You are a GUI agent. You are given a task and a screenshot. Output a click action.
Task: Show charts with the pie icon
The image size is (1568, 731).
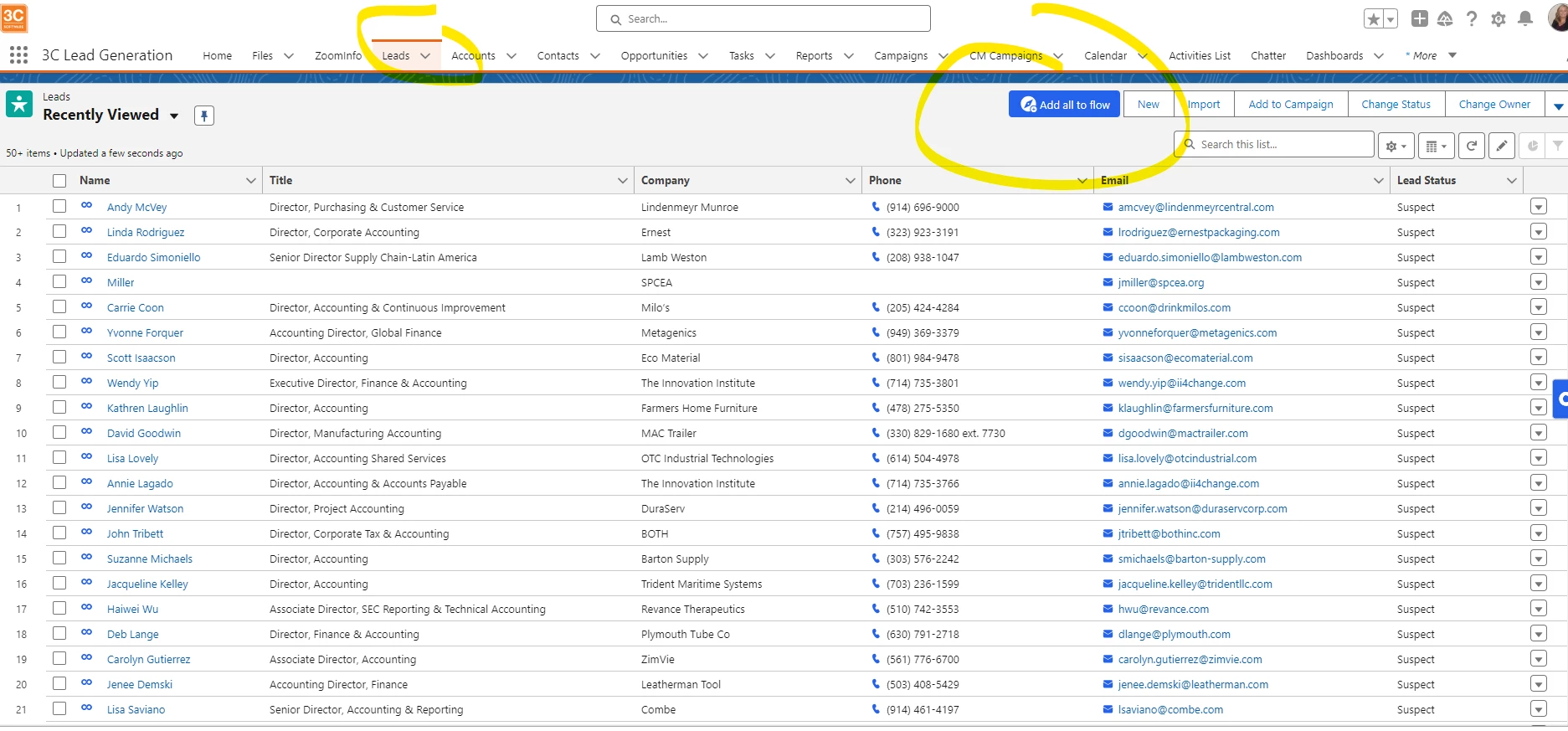pos(1532,146)
